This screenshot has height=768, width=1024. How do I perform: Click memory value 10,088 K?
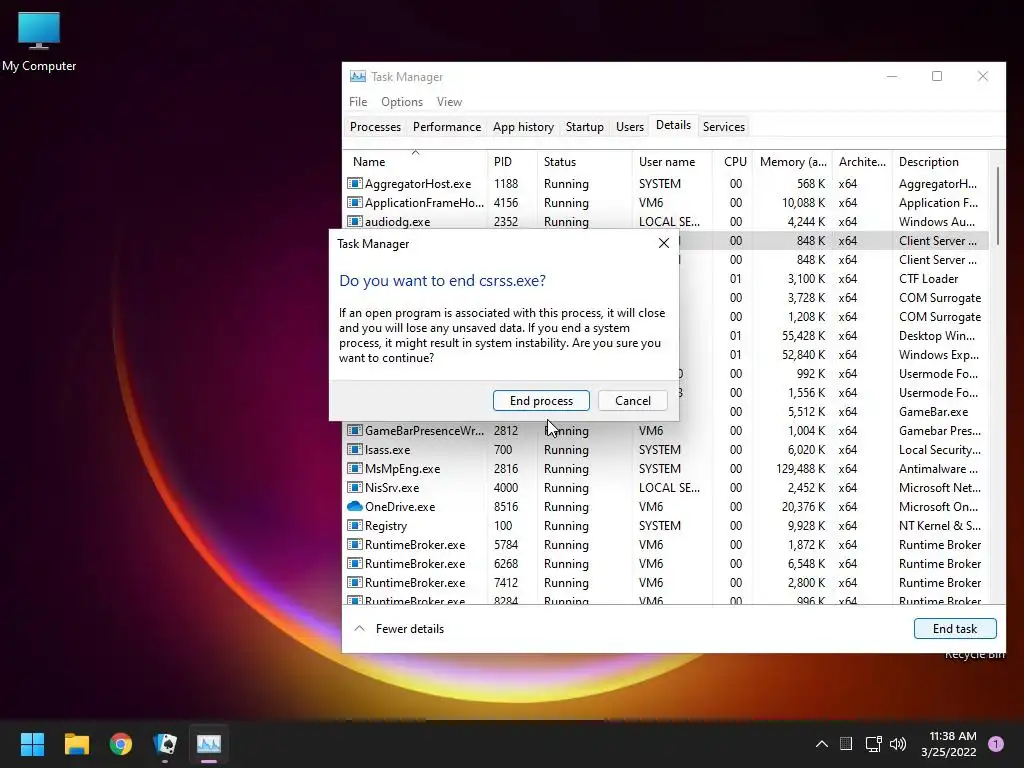[x=803, y=202]
